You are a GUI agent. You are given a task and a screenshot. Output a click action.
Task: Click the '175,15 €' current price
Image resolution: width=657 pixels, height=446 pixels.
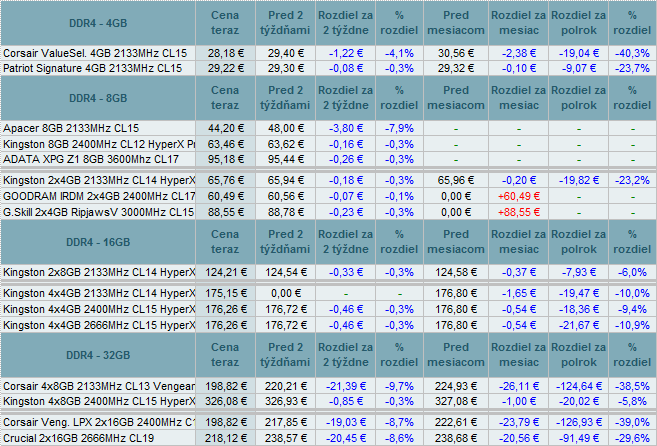pos(225,293)
